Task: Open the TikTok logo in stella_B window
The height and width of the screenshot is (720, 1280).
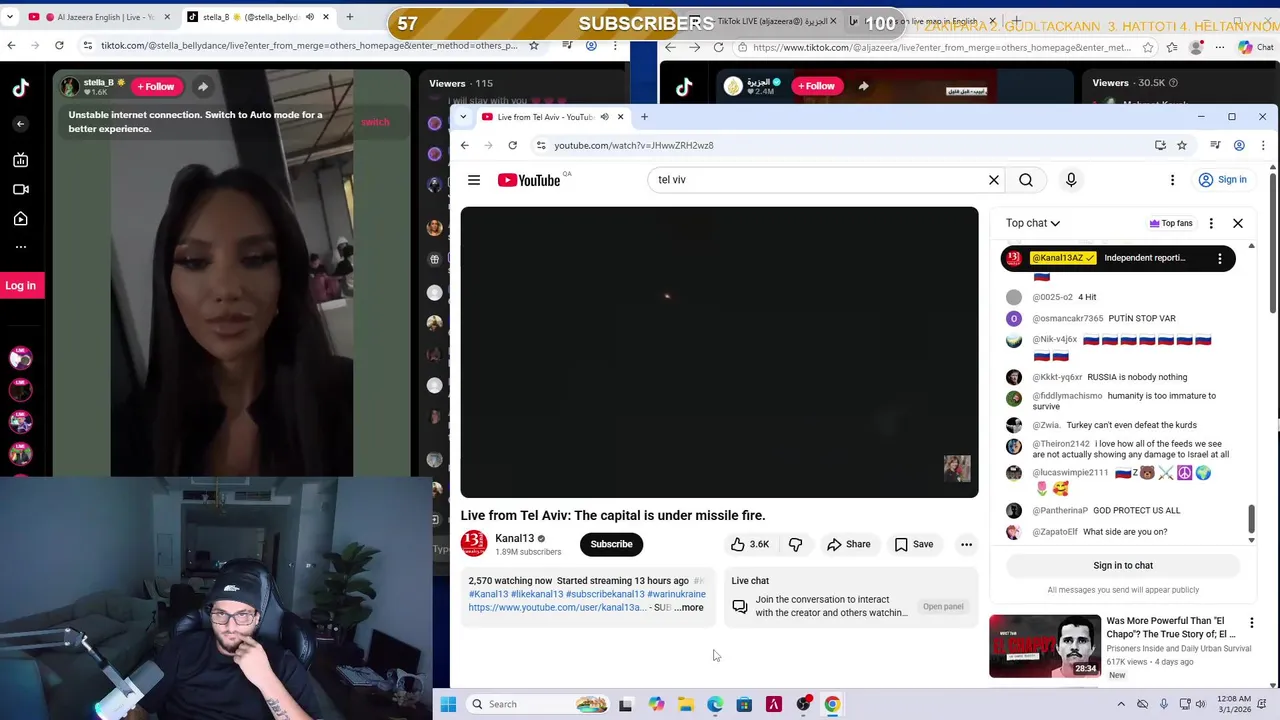Action: [x=20, y=88]
